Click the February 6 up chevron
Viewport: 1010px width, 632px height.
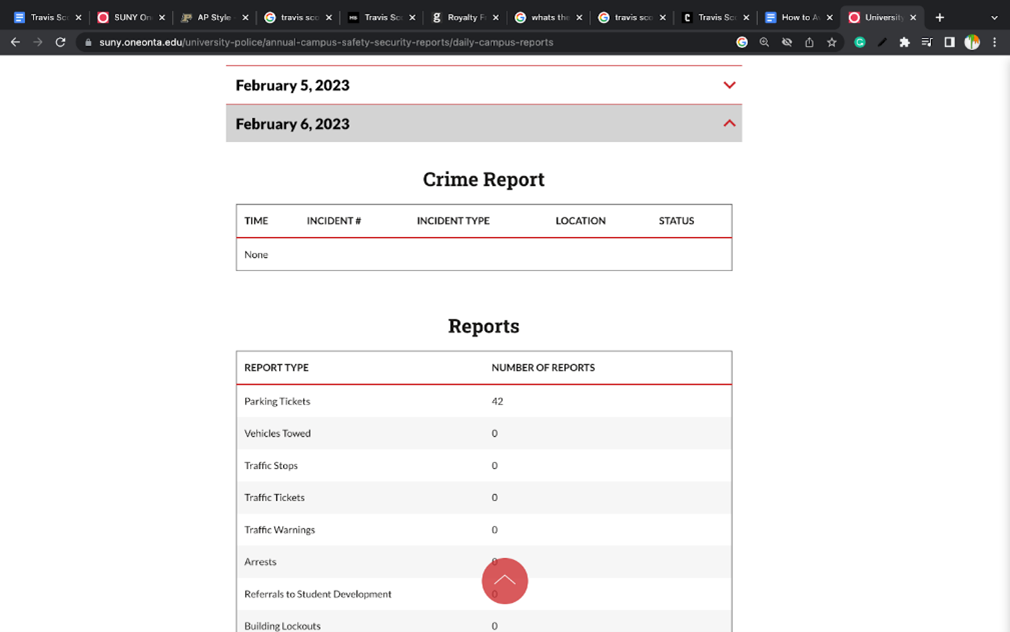pos(729,123)
